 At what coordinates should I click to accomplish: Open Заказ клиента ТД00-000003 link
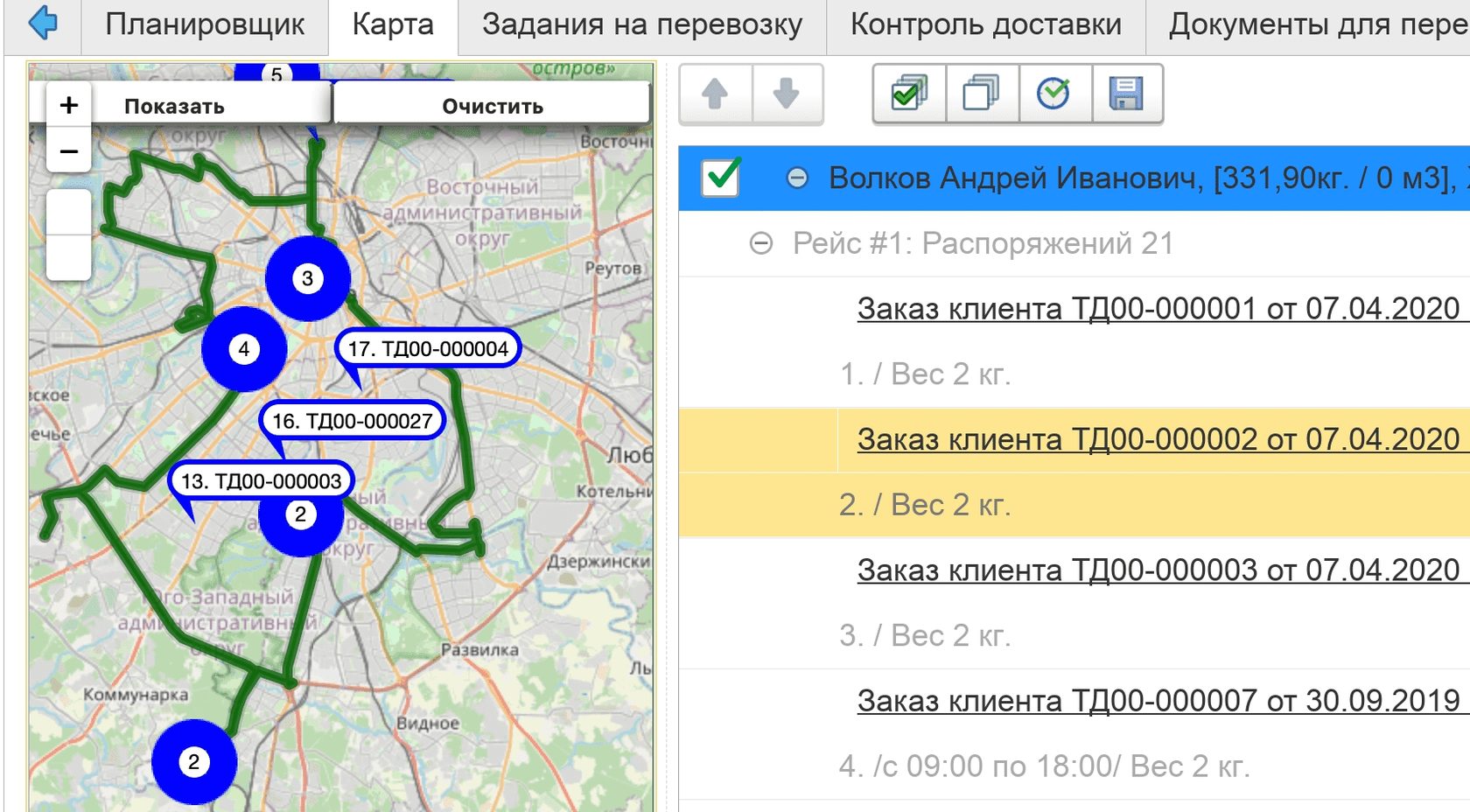pyautogui.click(x=1158, y=570)
